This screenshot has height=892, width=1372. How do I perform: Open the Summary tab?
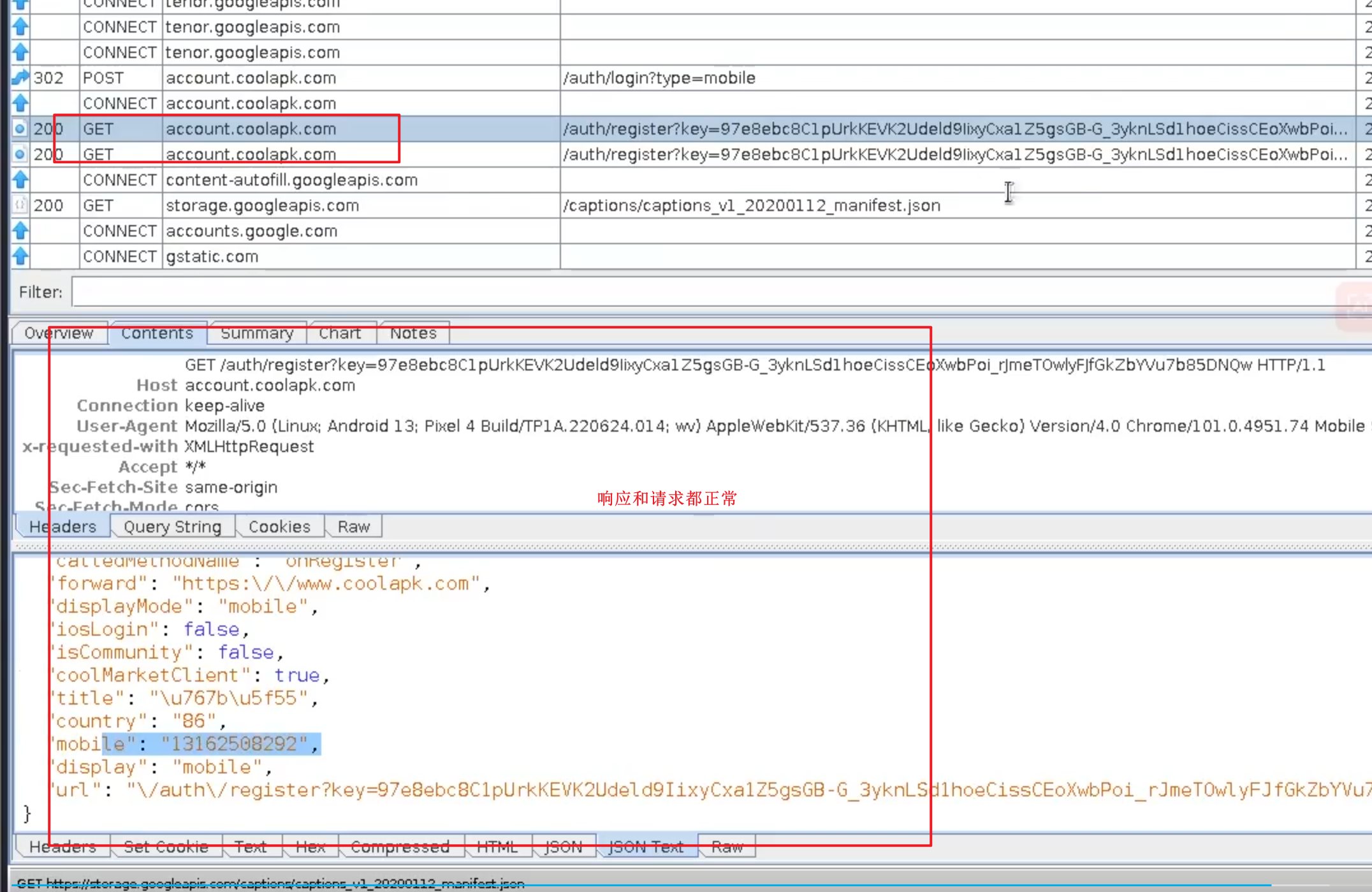click(x=257, y=333)
